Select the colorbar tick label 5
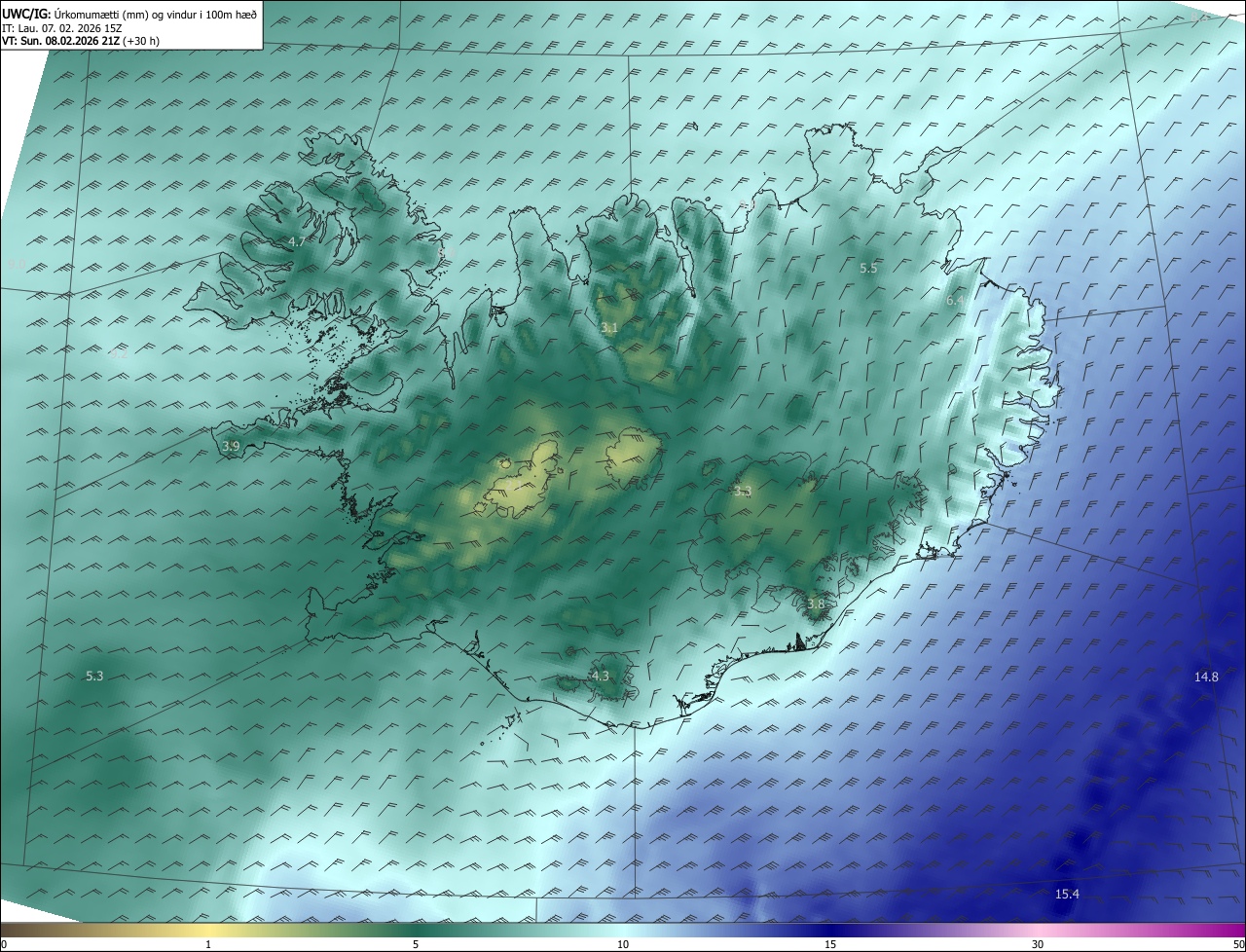The height and width of the screenshot is (952, 1246). [416, 944]
